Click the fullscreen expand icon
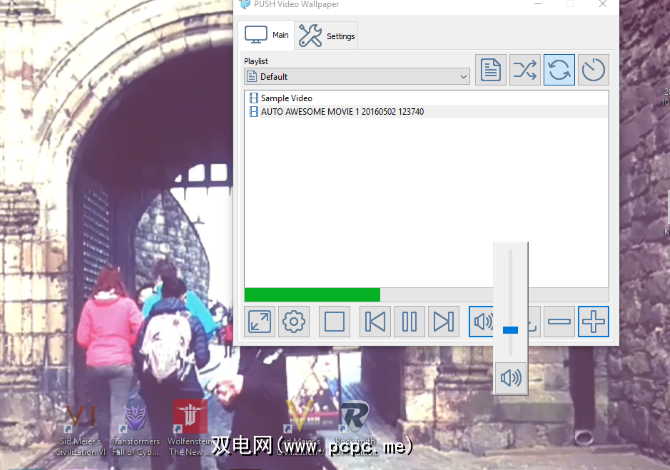 tap(260, 321)
